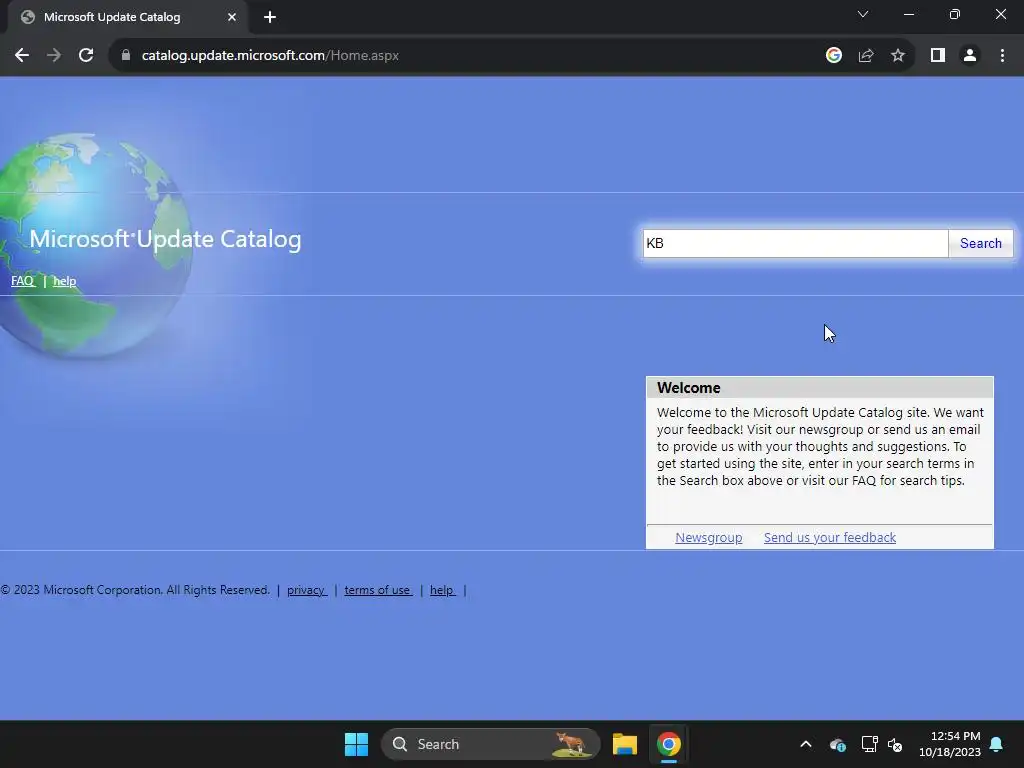1024x768 pixels.
Task: Go back using the browser back arrow
Action: pyautogui.click(x=22, y=56)
